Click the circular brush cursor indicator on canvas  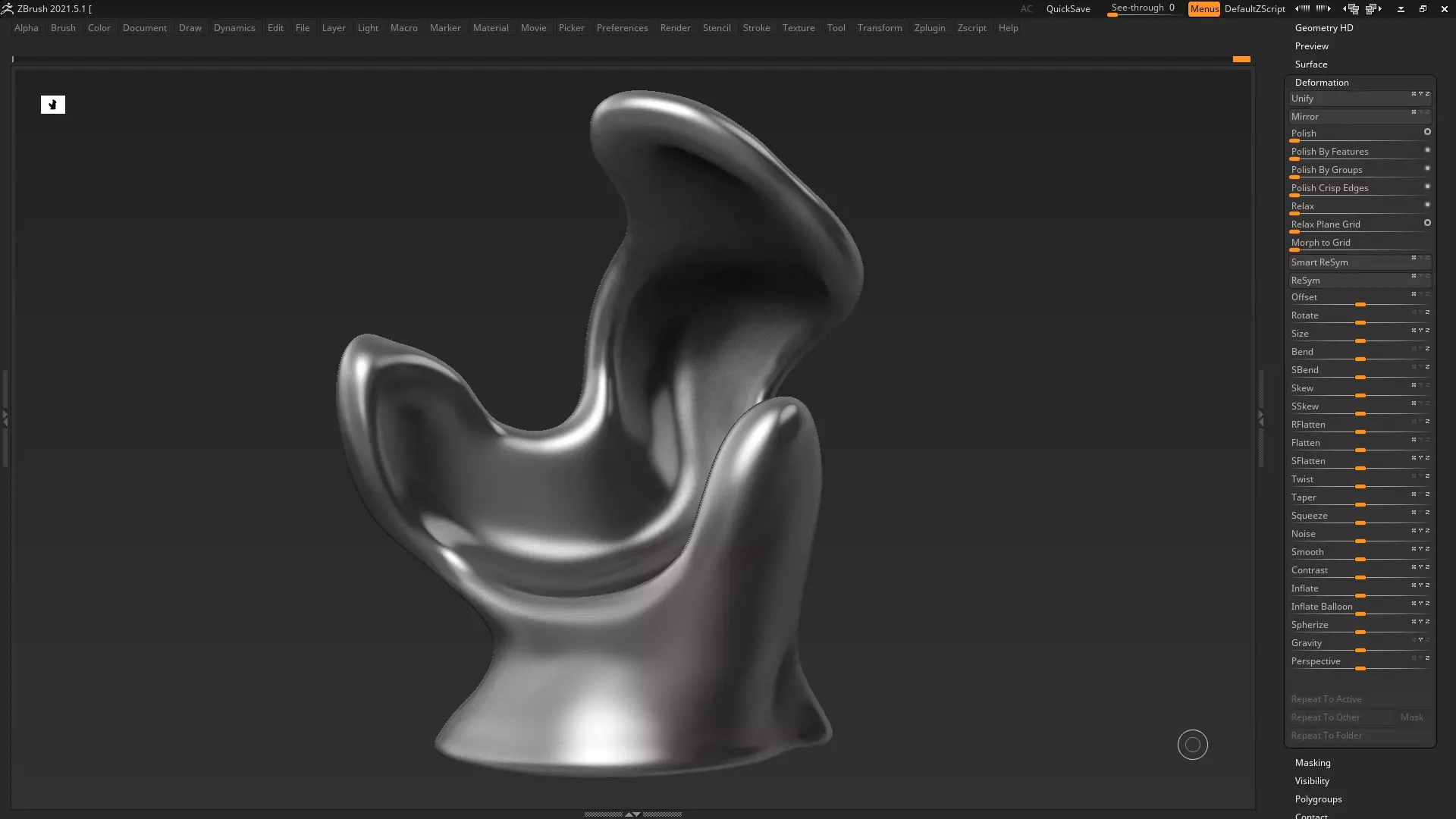(x=1192, y=745)
